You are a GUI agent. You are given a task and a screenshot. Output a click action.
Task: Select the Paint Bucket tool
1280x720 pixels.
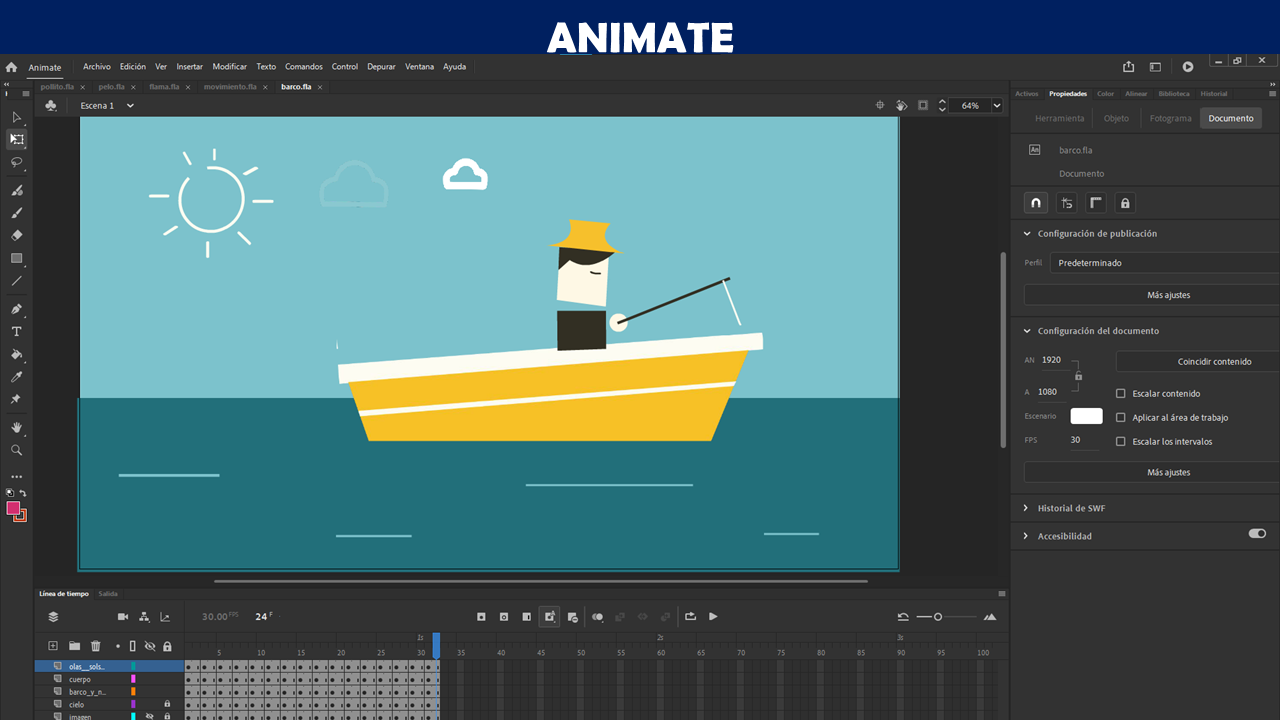click(x=16, y=354)
